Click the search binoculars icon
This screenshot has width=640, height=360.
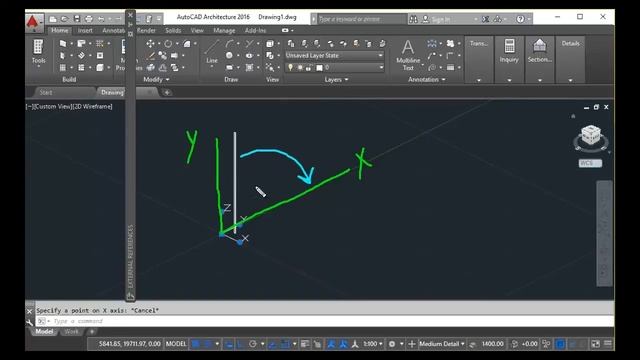[x=413, y=19]
